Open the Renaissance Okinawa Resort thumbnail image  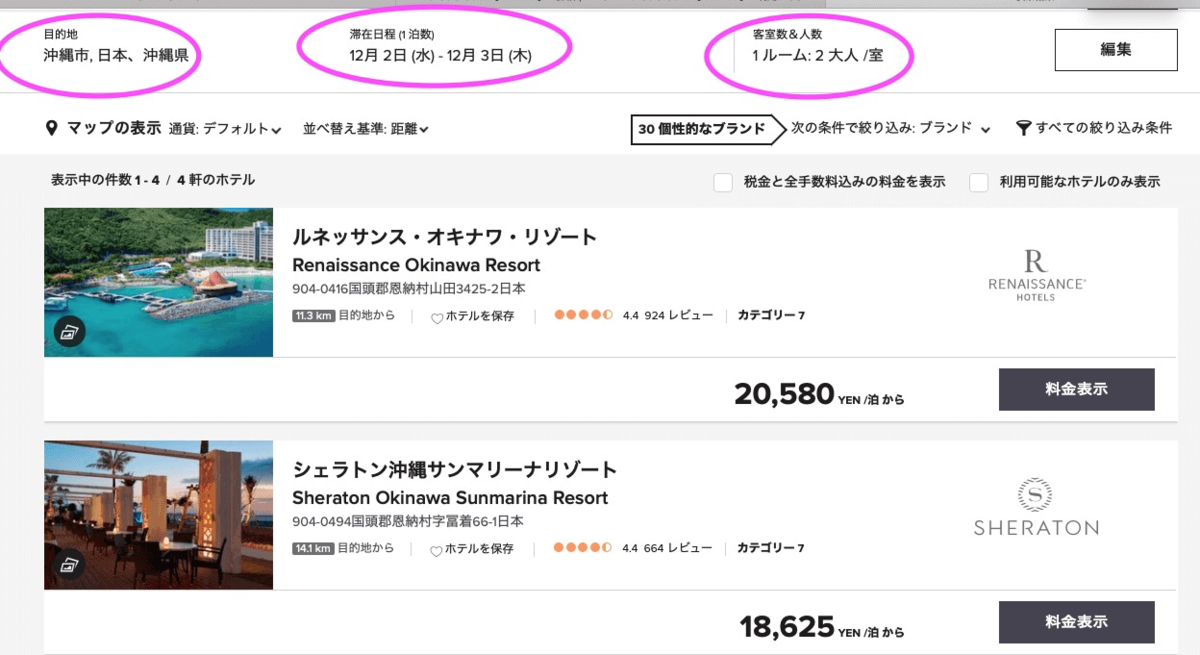coord(158,270)
